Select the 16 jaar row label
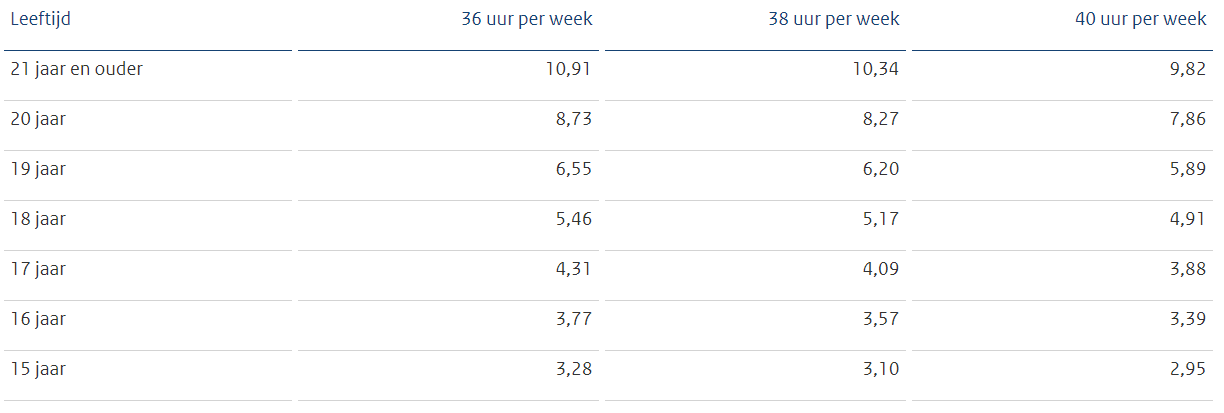Viewport: 1224px width, 413px height. pos(38,319)
